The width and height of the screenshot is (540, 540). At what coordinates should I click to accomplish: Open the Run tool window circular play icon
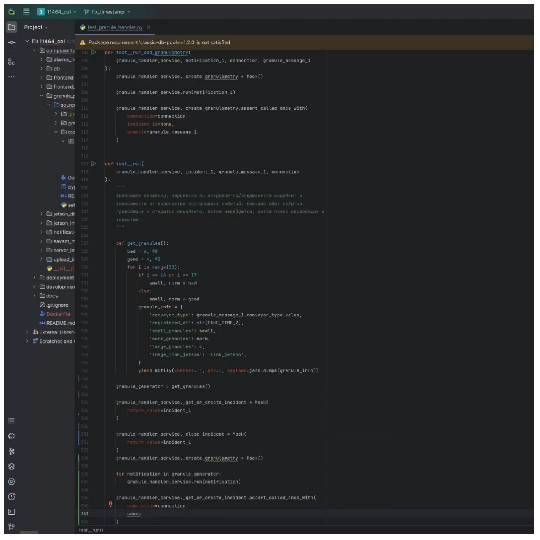point(11,481)
